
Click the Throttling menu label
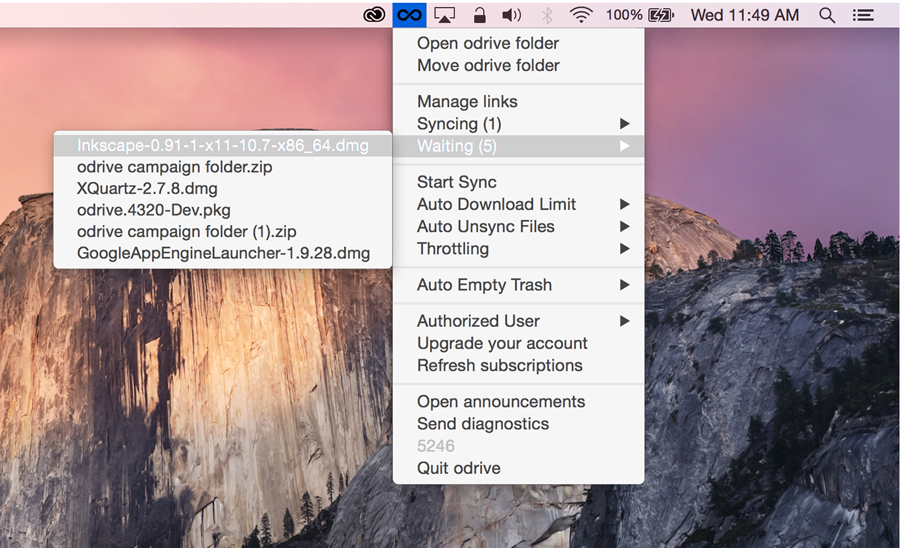point(453,249)
